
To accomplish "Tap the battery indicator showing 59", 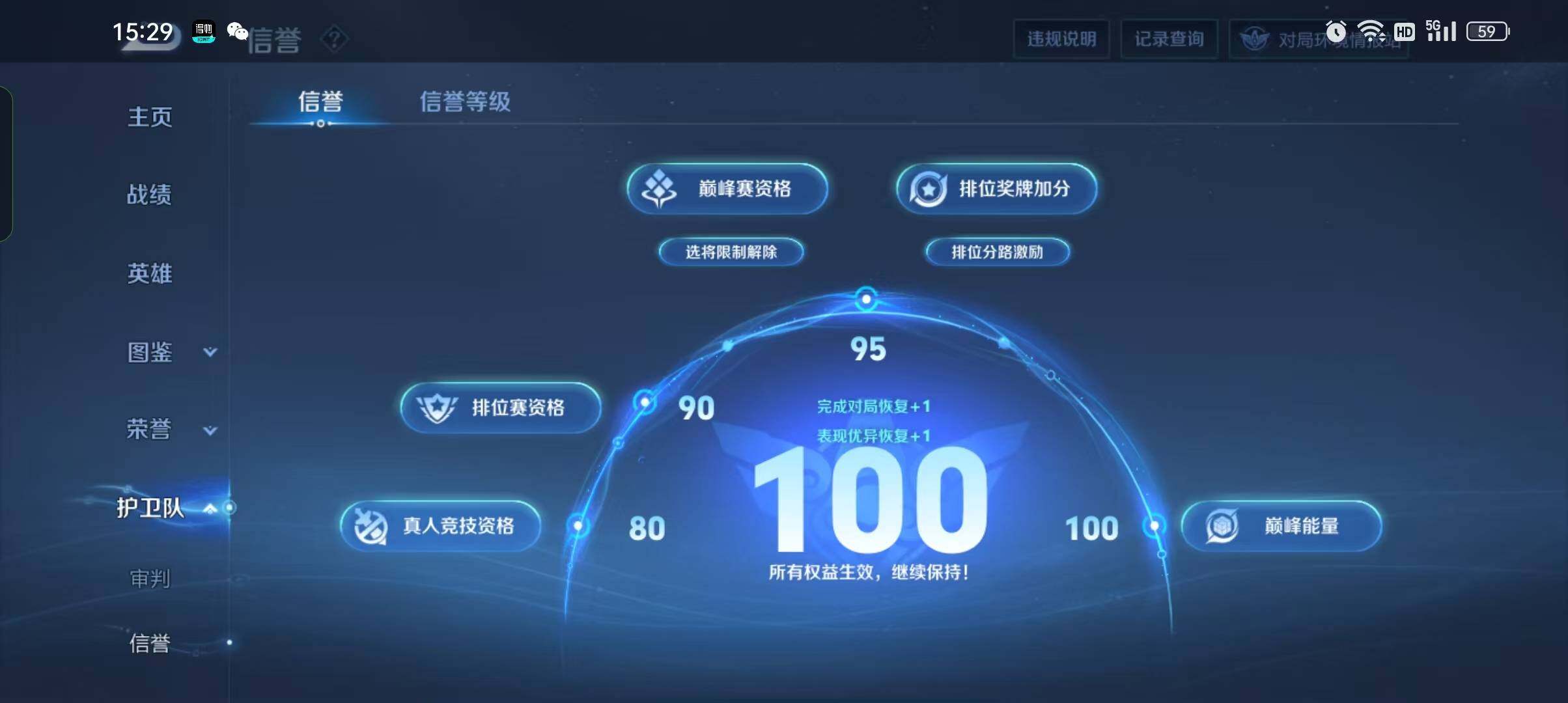I will point(1488,31).
